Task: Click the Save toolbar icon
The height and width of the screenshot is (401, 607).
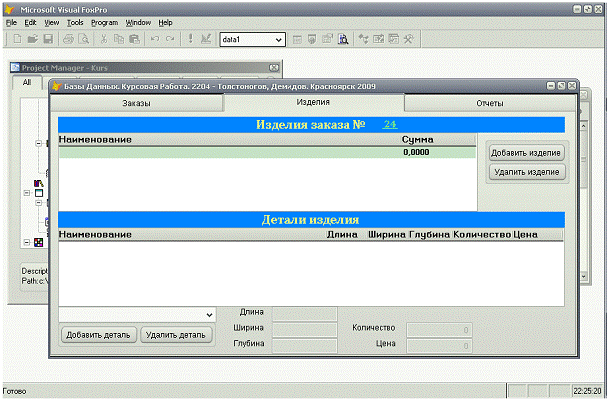Action: tap(46, 39)
